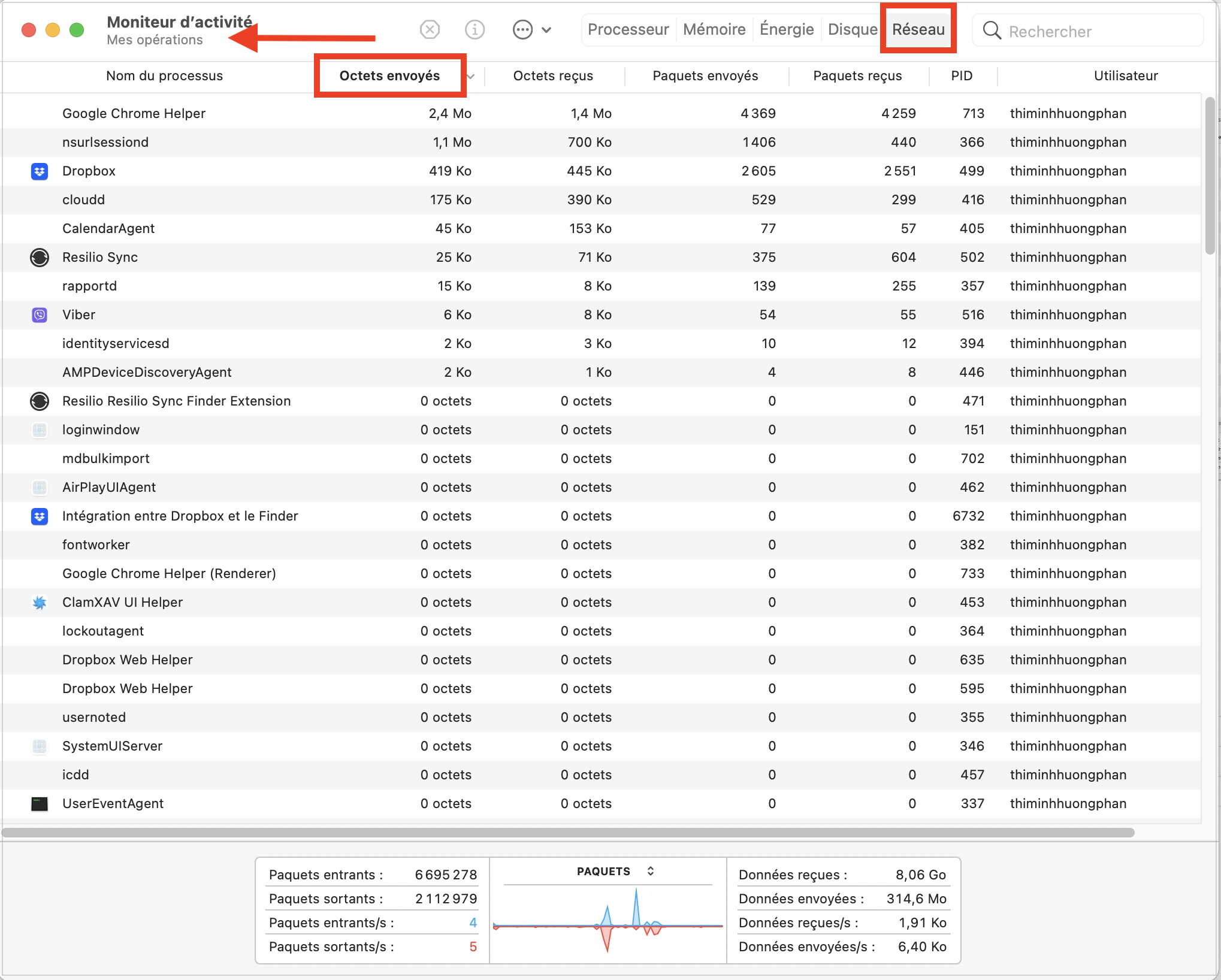1221x980 pixels.
Task: Click the stop process (X) toolbar icon
Action: coord(430,29)
